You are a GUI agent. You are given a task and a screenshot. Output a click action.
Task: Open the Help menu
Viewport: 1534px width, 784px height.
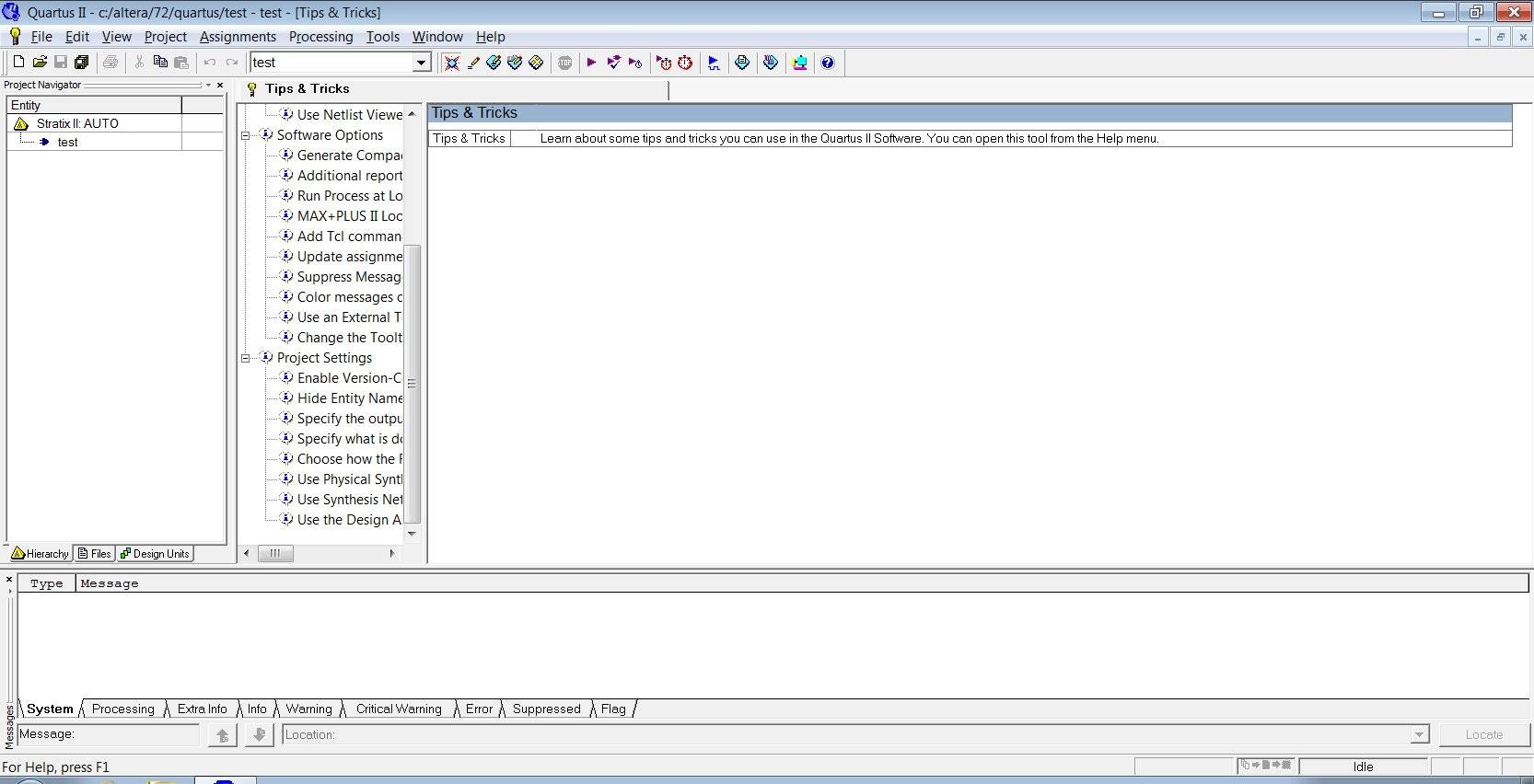(491, 37)
